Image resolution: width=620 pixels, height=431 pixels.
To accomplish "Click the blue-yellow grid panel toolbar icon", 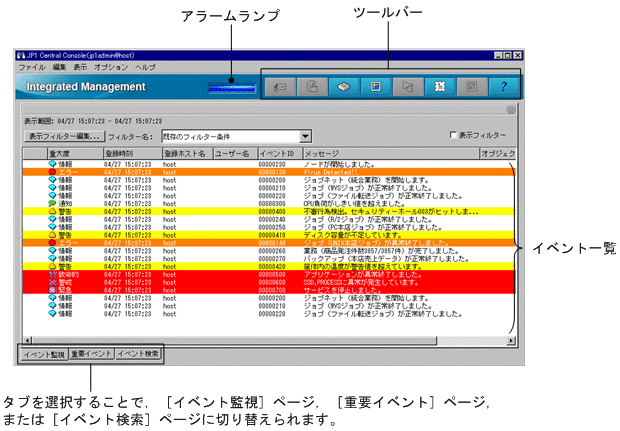I will tap(376, 87).
